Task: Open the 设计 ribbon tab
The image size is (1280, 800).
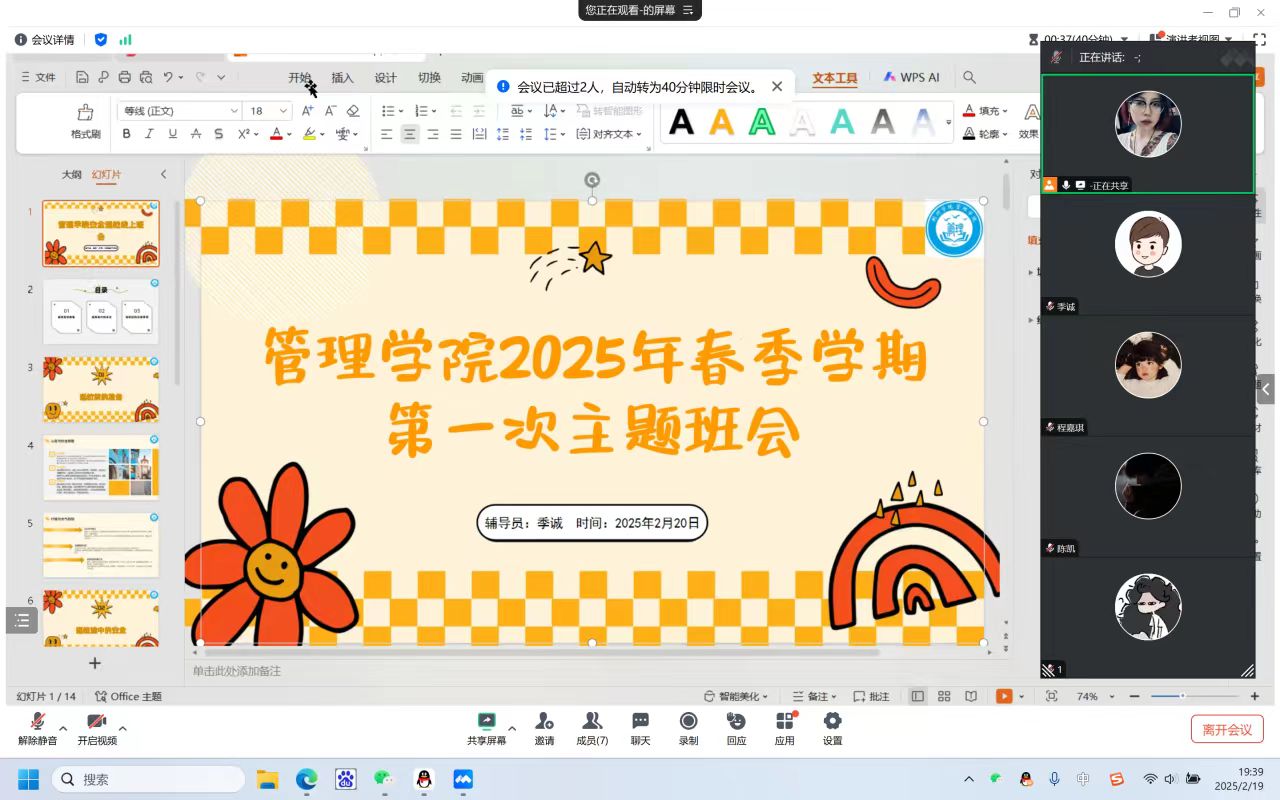Action: (386, 78)
